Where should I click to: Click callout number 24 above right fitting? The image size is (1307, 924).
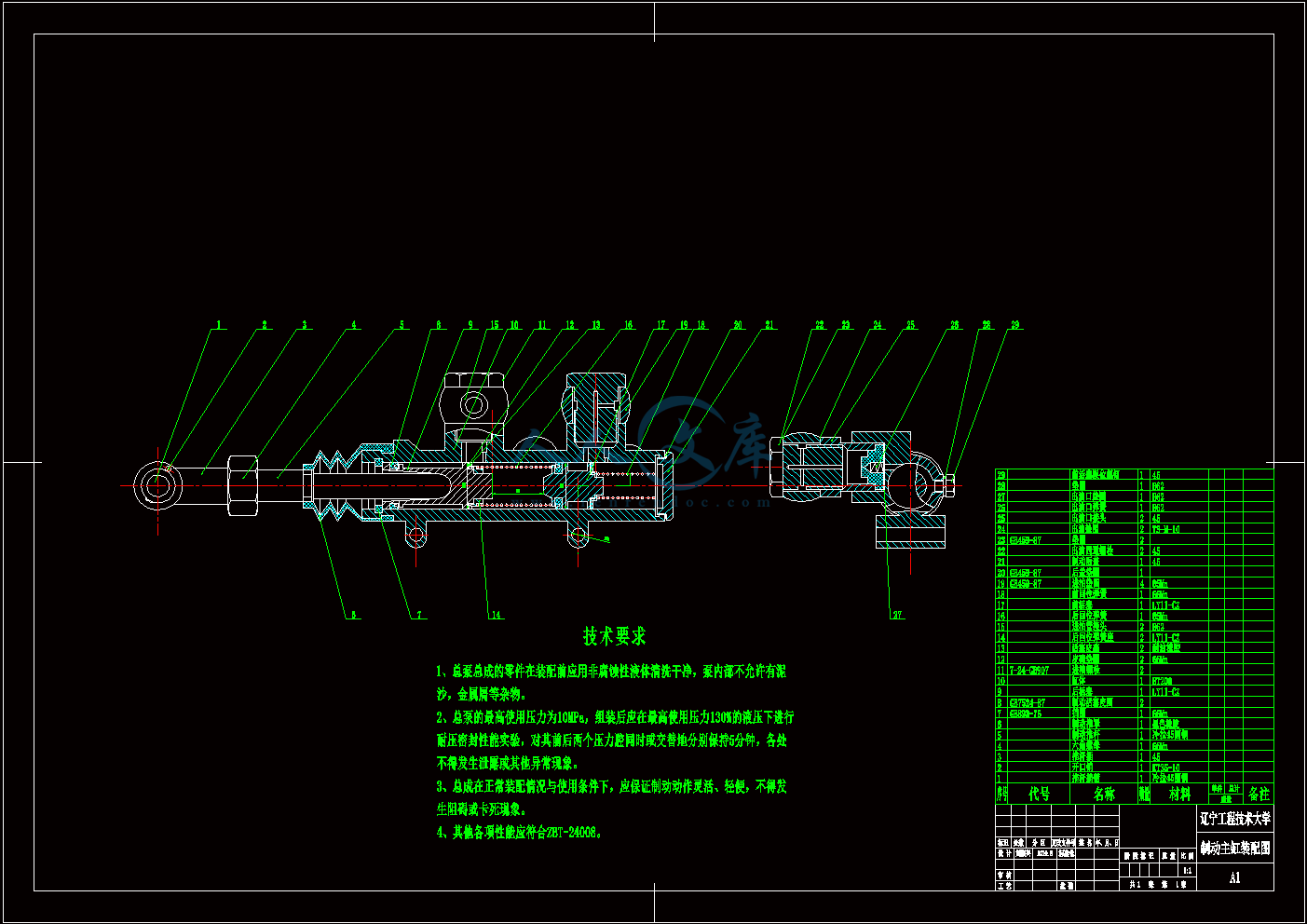tap(878, 325)
